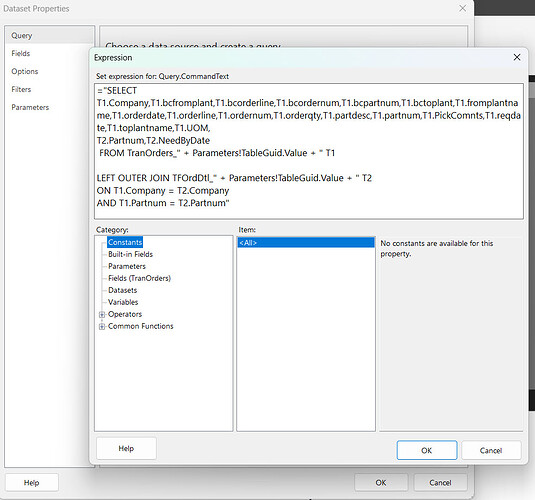Image resolution: width=535 pixels, height=500 pixels.
Task: Choose the <All> item in list
Action: click(306, 243)
